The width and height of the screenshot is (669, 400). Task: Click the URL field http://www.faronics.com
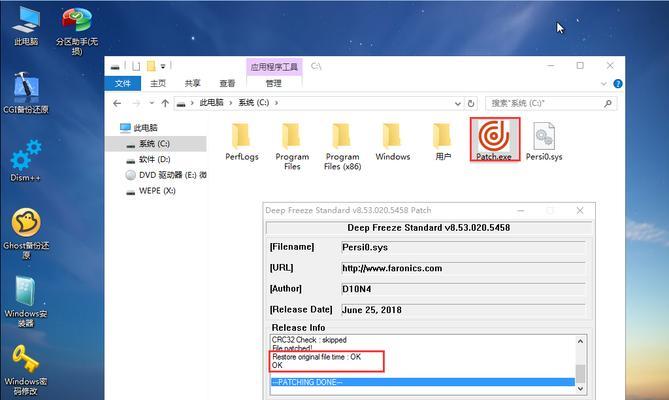(463, 268)
